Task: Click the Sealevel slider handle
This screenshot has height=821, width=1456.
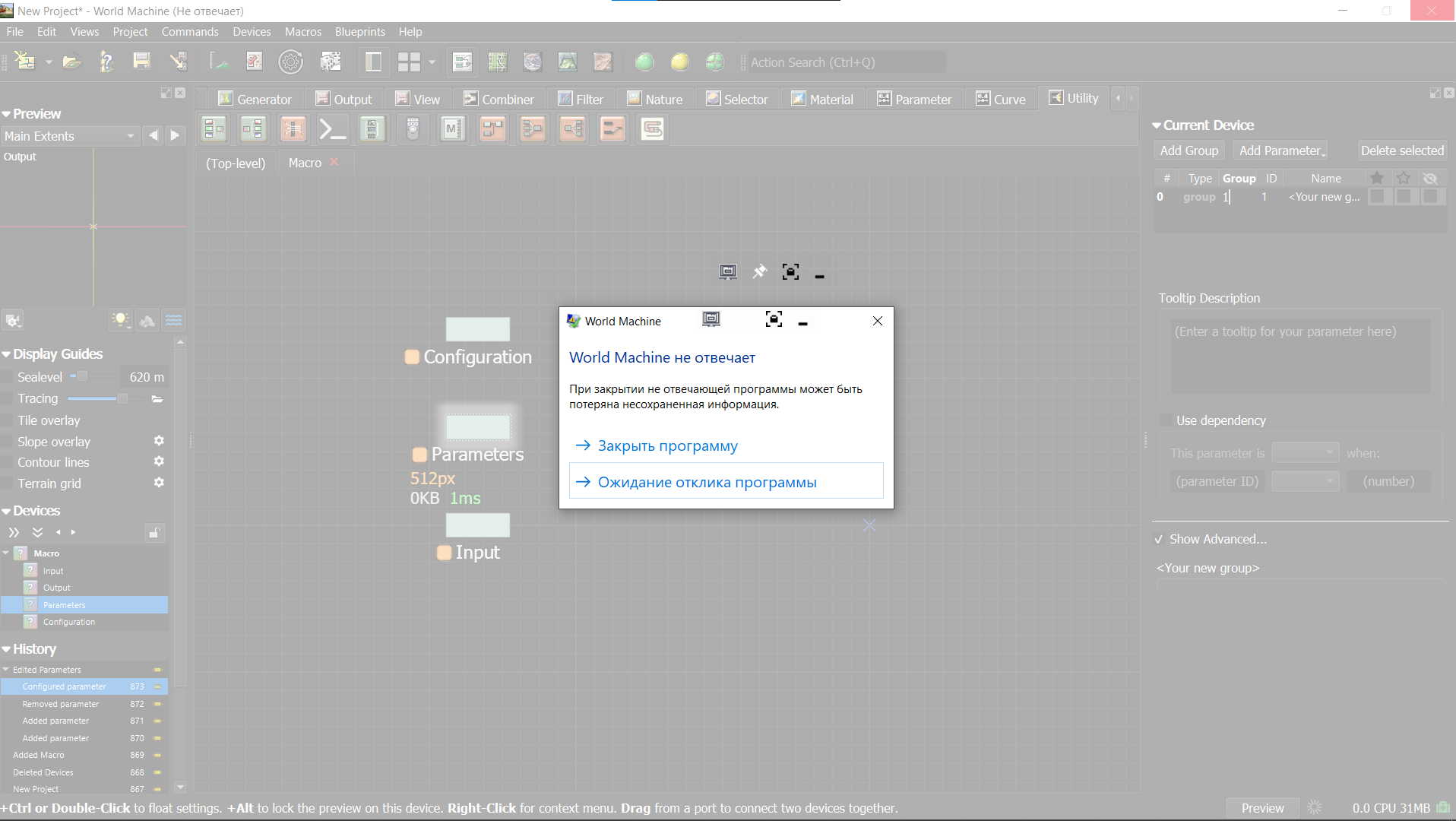Action: [82, 376]
